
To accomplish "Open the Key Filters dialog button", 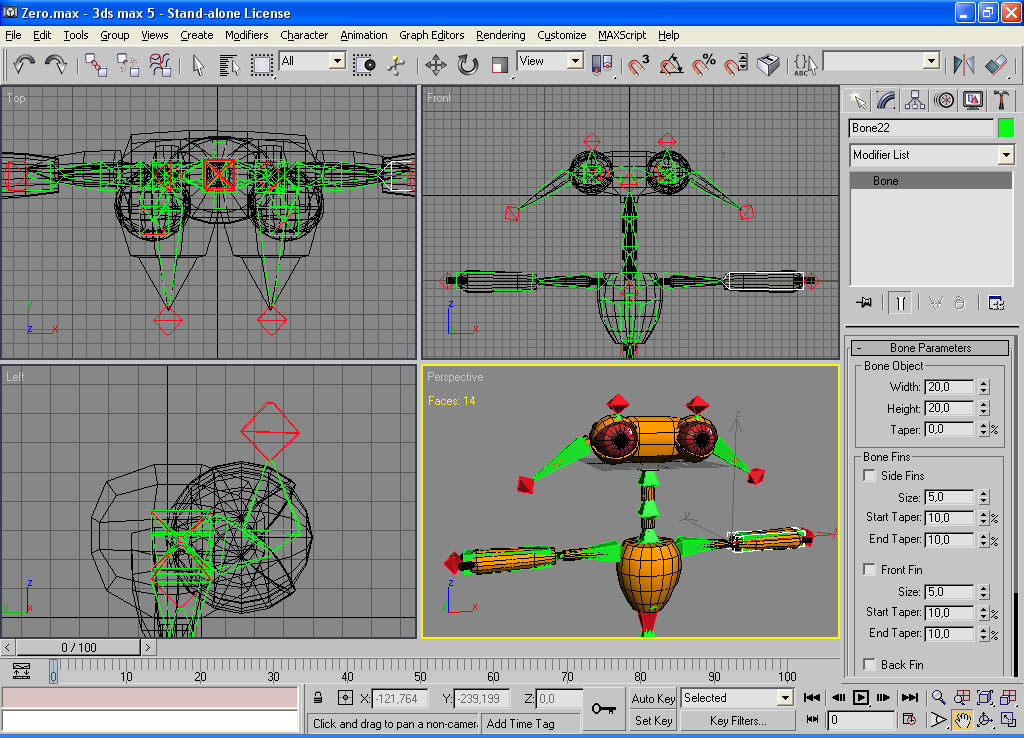I will (738, 720).
